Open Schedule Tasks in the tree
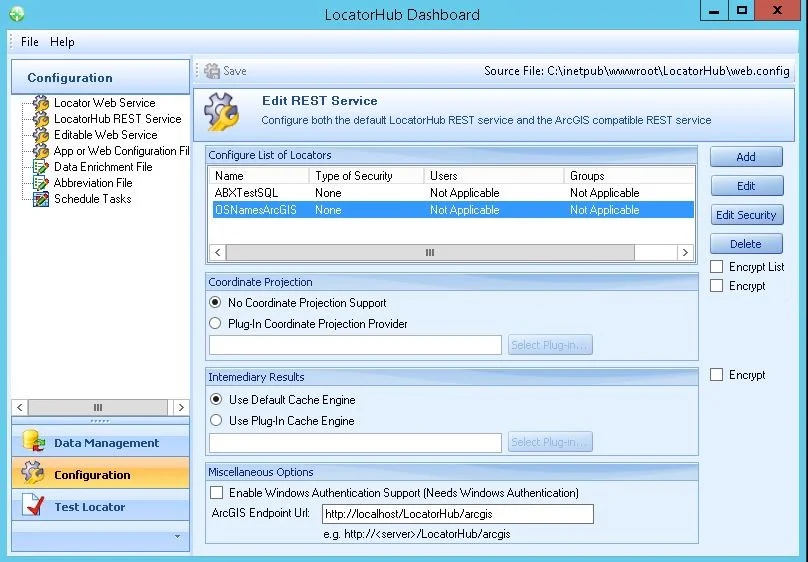 pyautogui.click(x=93, y=199)
